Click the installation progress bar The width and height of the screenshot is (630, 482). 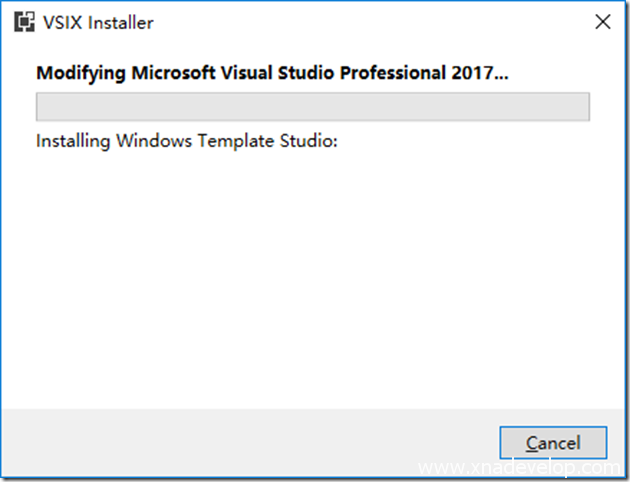point(312,107)
